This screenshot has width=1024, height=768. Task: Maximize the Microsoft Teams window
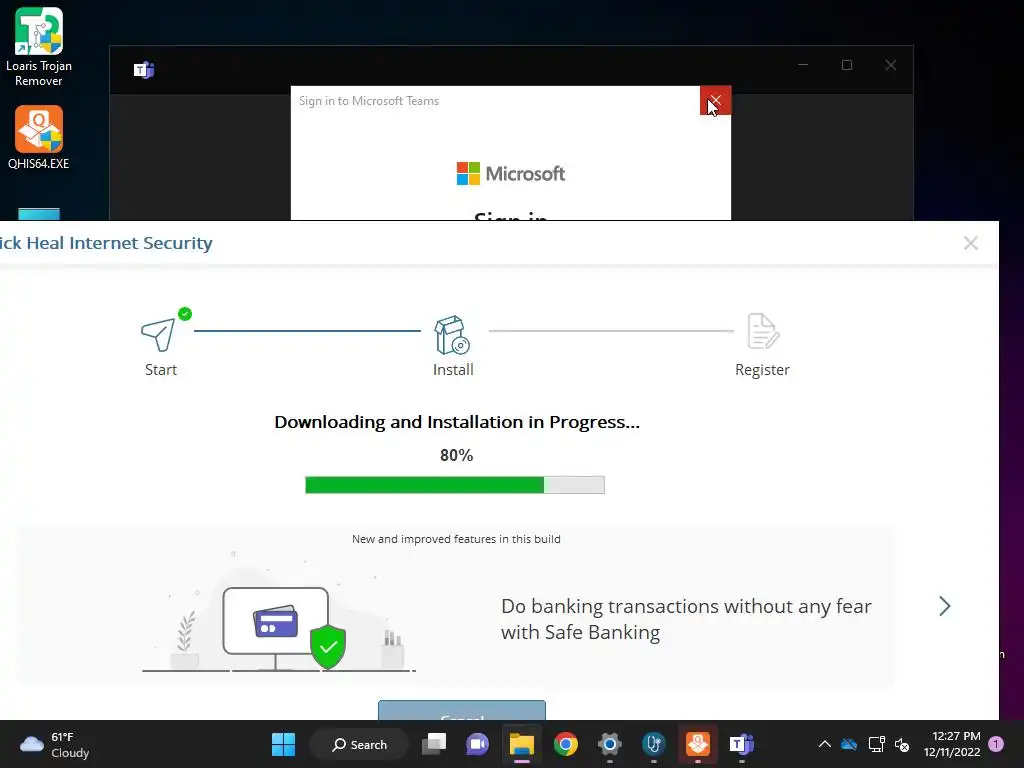847,65
